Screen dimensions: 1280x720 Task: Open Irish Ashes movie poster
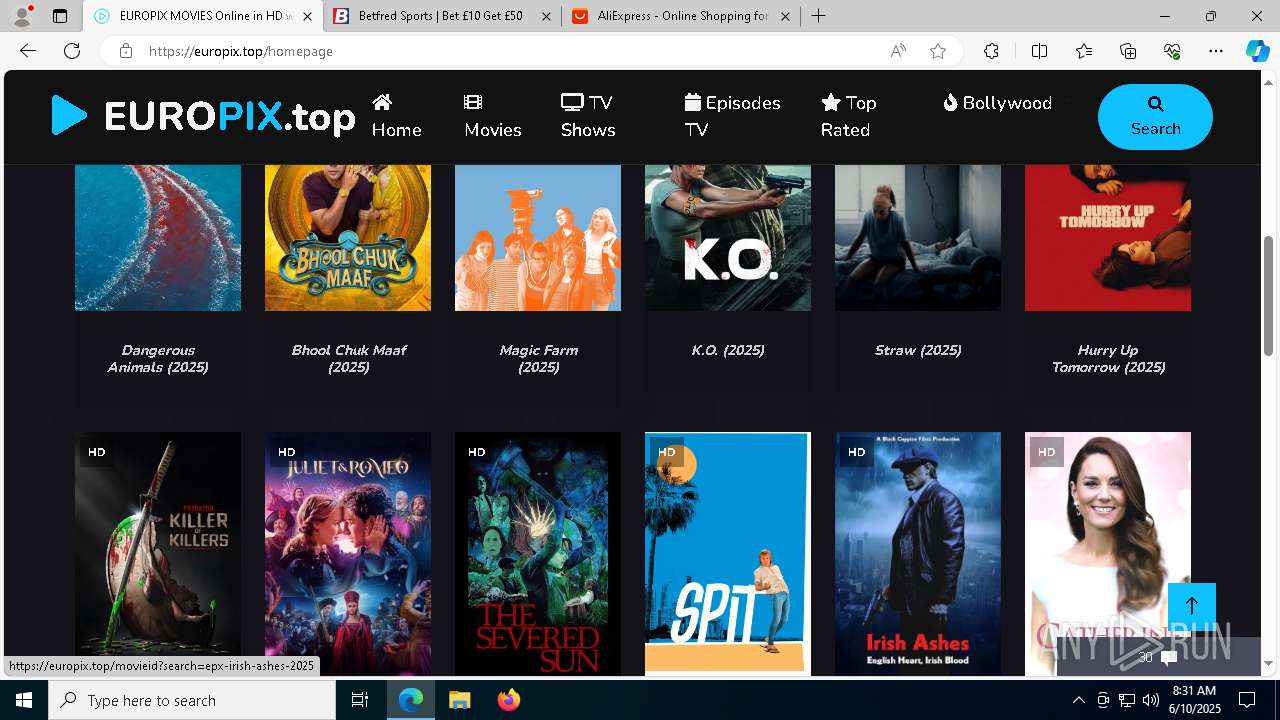[x=918, y=554]
